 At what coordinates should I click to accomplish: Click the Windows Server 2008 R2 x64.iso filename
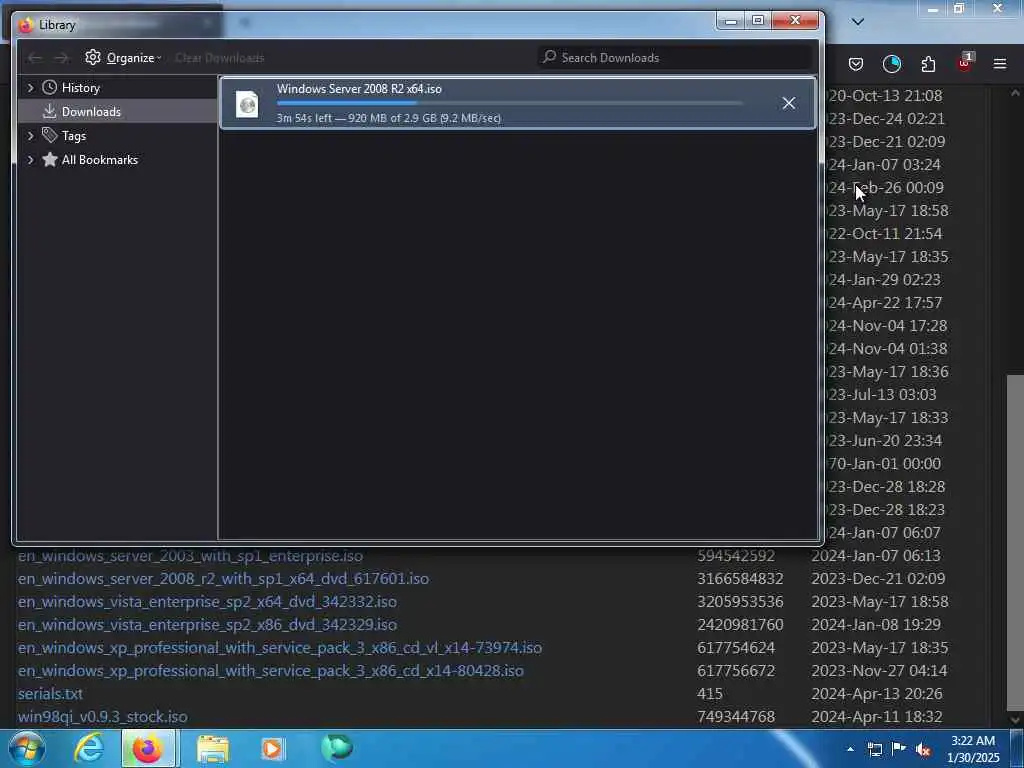359,89
